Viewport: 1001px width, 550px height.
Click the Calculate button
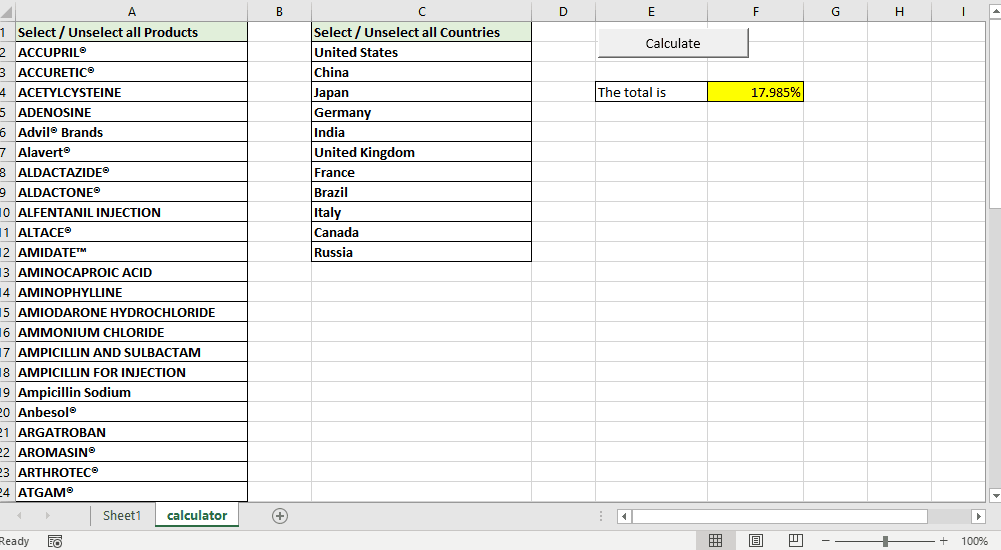(673, 43)
